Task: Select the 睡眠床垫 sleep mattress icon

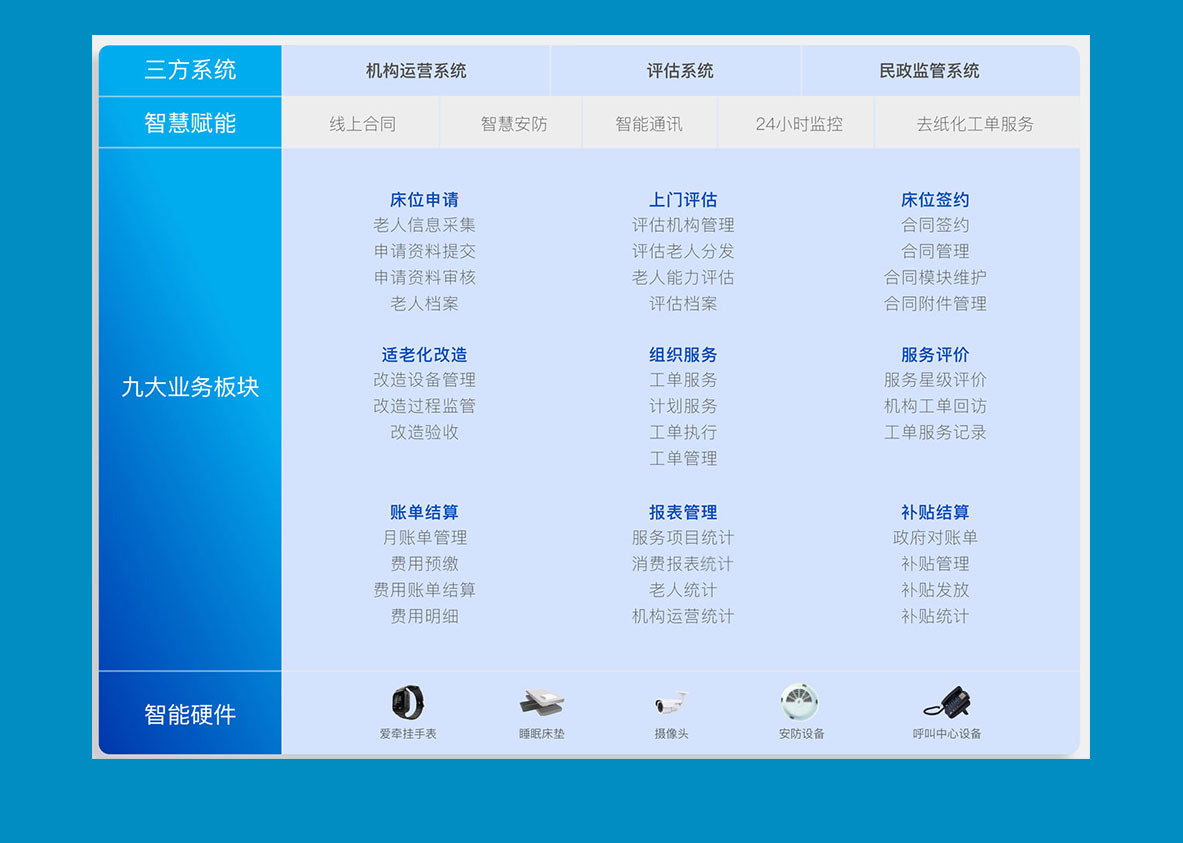Action: point(542,703)
